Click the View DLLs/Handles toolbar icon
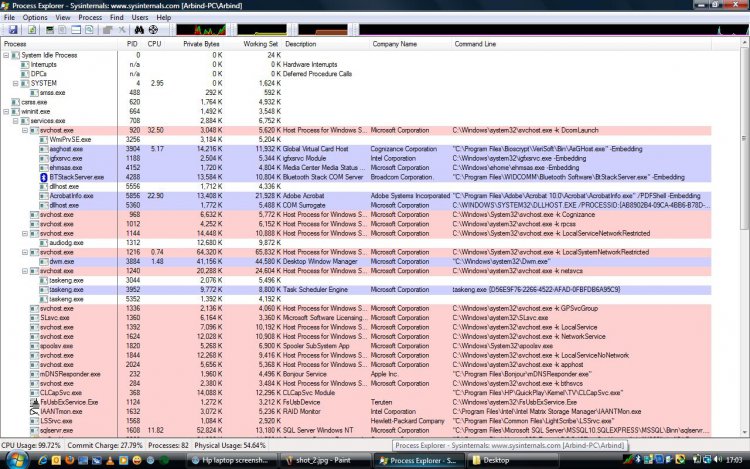This screenshot has height=469, width=750. (x=89, y=30)
